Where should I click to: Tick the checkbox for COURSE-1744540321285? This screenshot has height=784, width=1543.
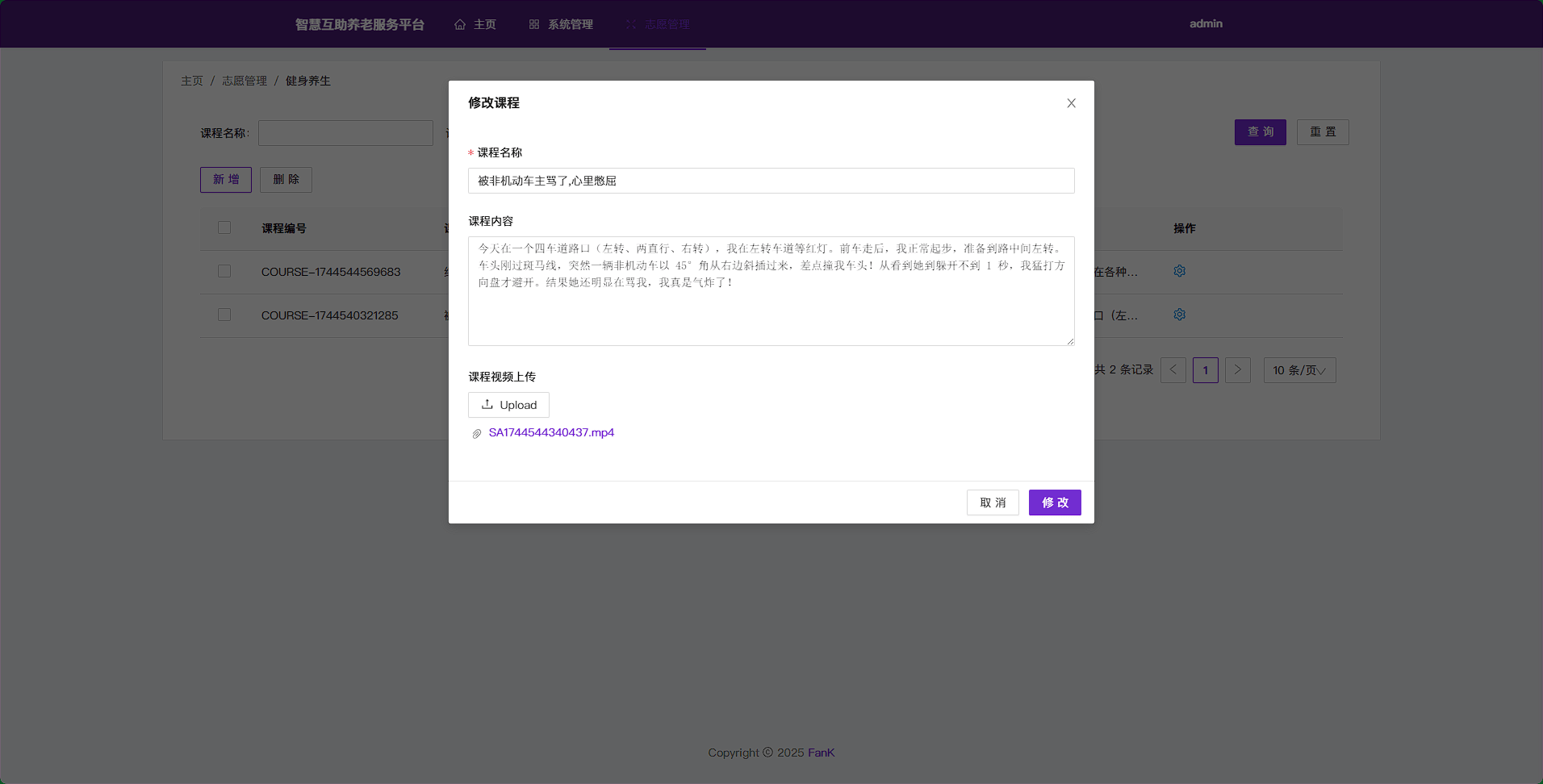click(224, 315)
